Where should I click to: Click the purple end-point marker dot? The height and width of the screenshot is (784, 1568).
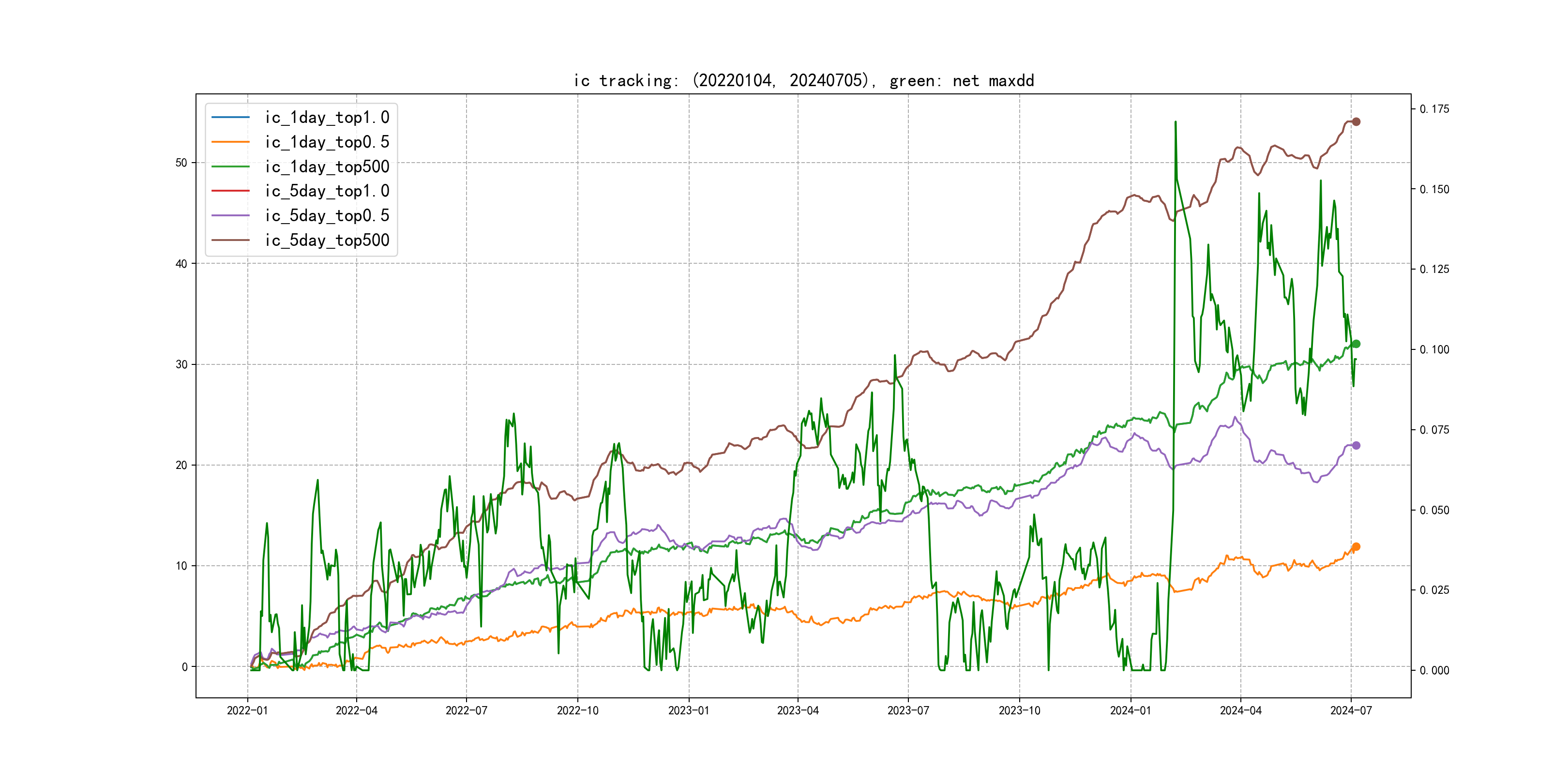click(x=1356, y=446)
